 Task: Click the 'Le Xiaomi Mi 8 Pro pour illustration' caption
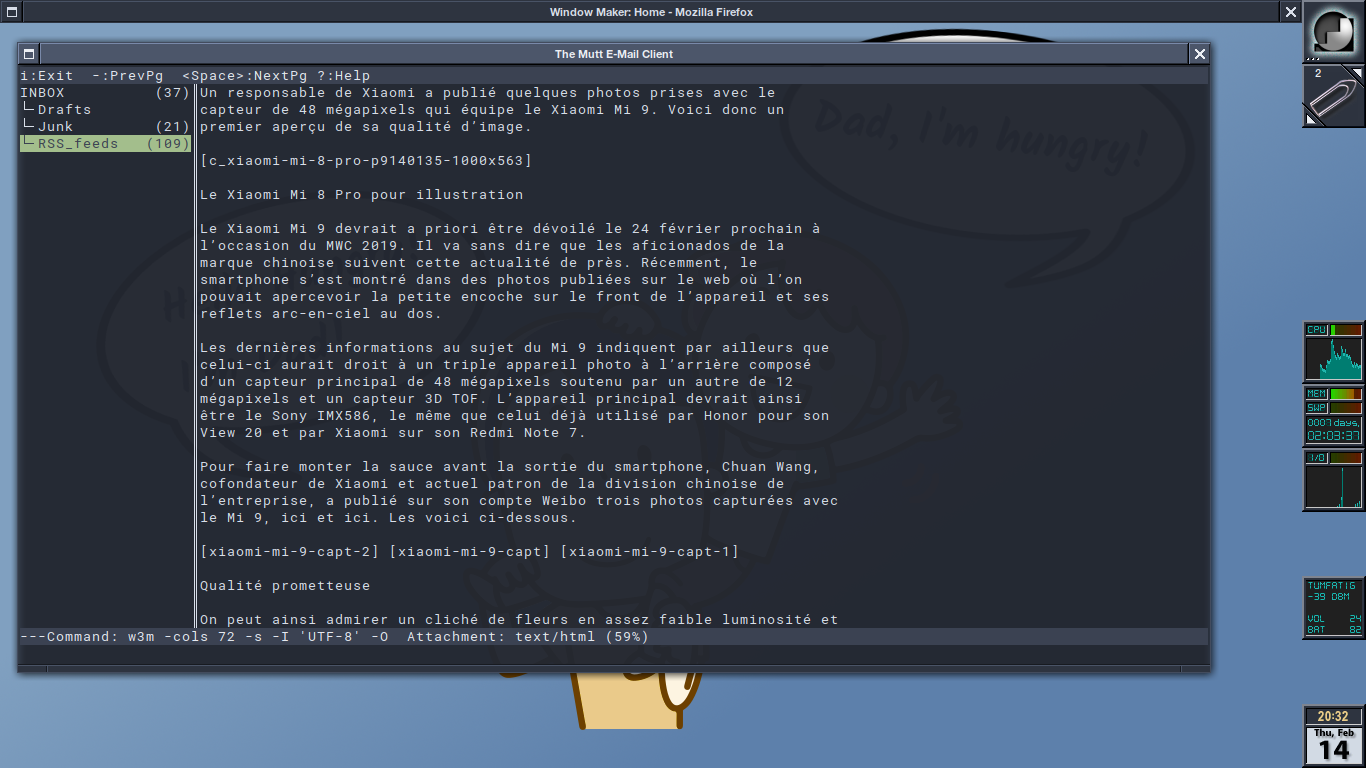click(362, 195)
